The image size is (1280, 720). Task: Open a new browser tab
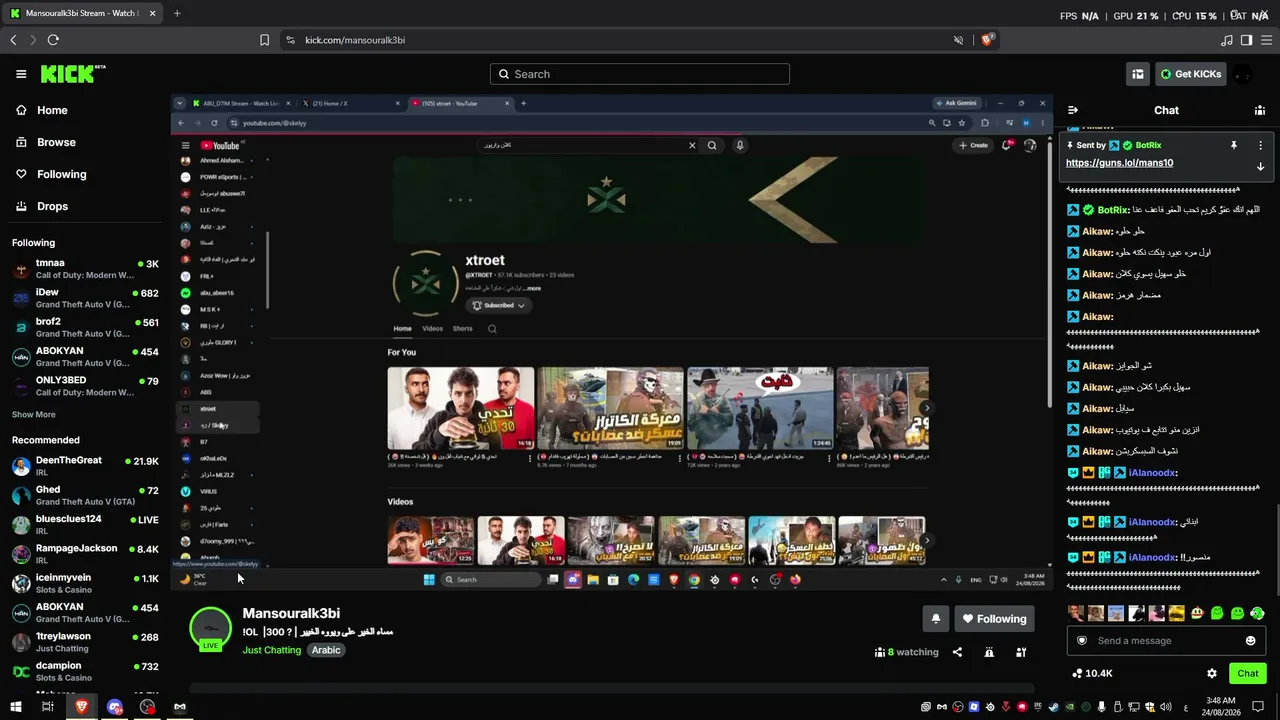177,13
